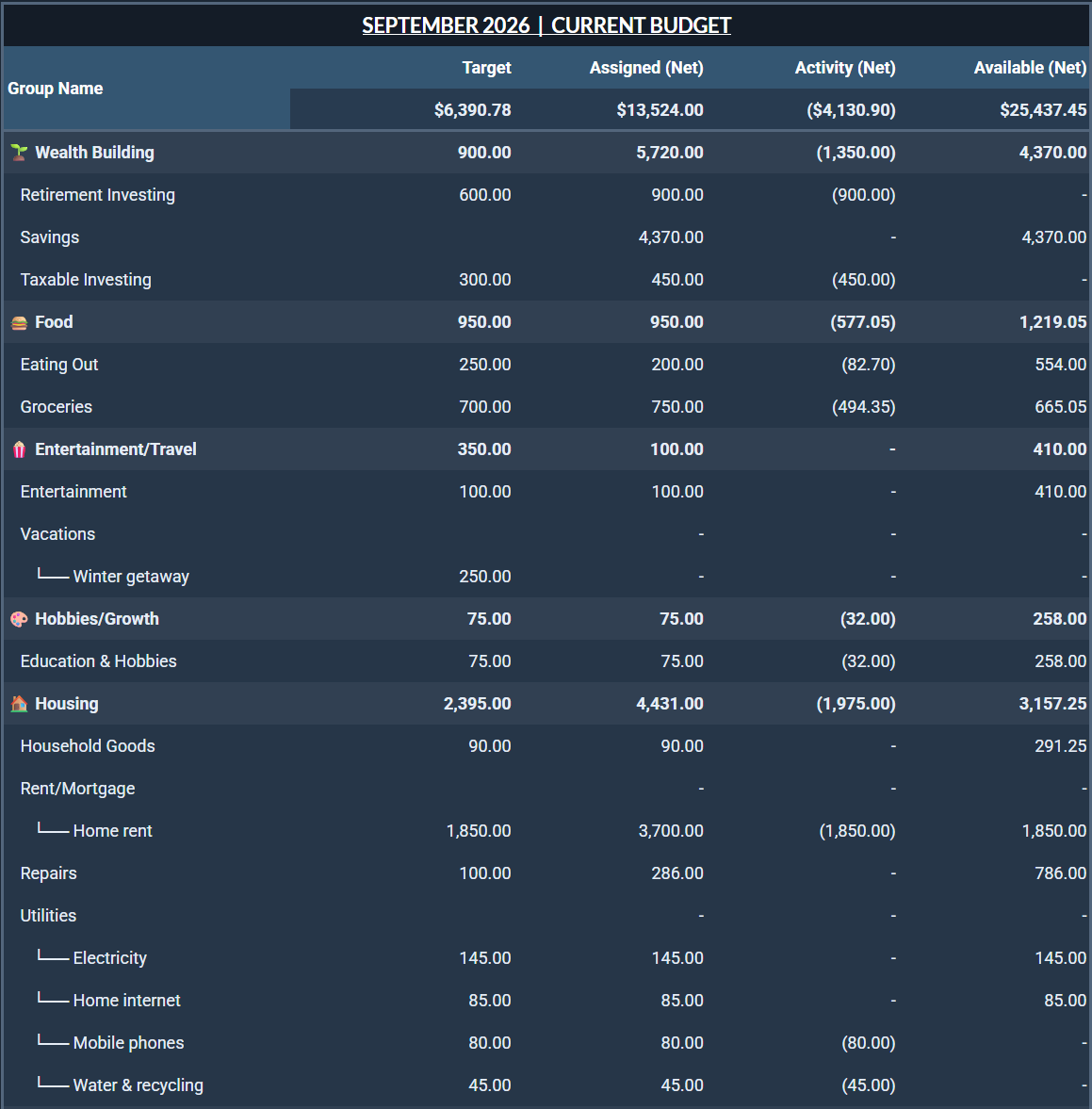Image resolution: width=1092 pixels, height=1109 pixels.
Task: Select the Education & Hobbies category
Action: pos(98,661)
